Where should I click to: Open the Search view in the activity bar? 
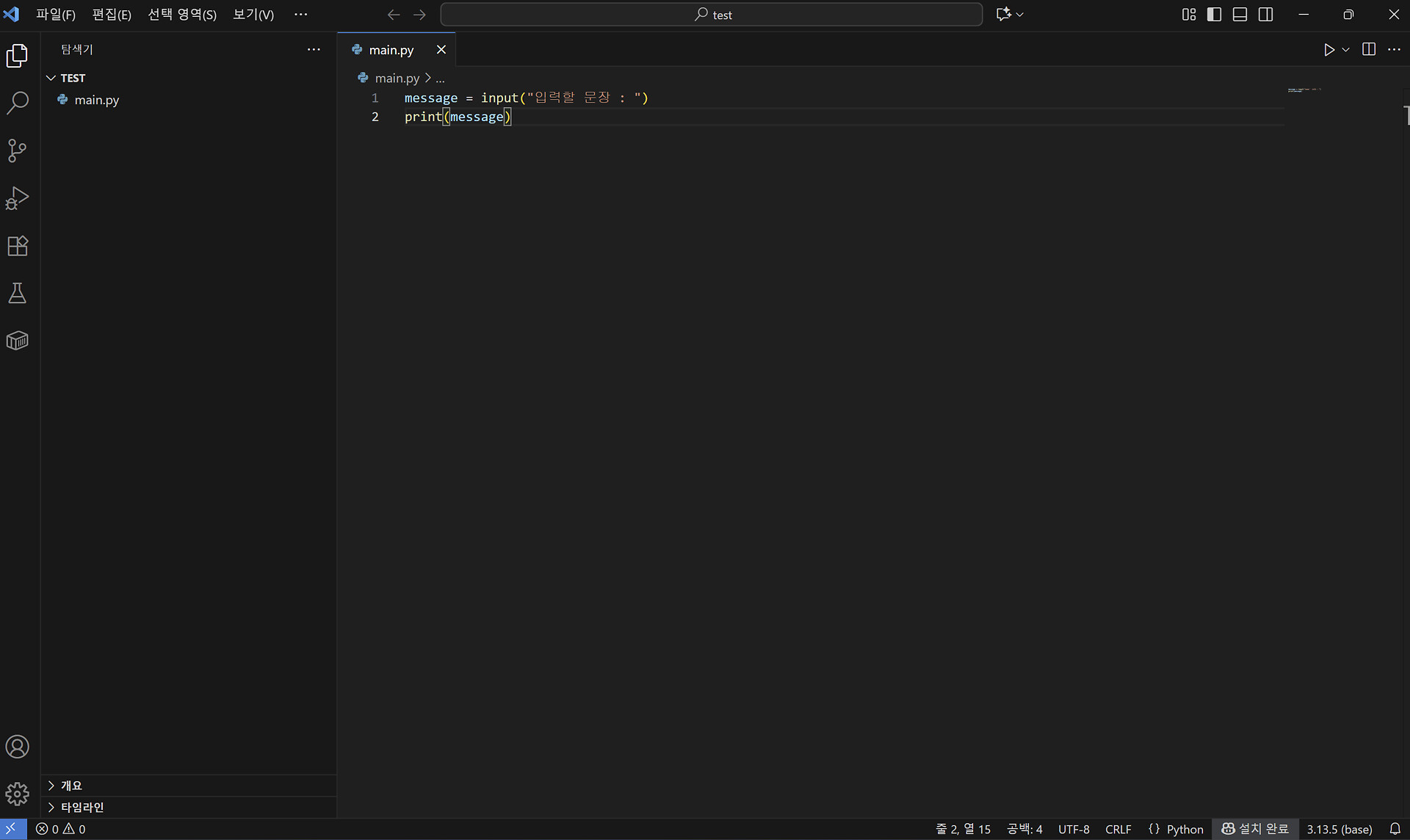coord(17,103)
